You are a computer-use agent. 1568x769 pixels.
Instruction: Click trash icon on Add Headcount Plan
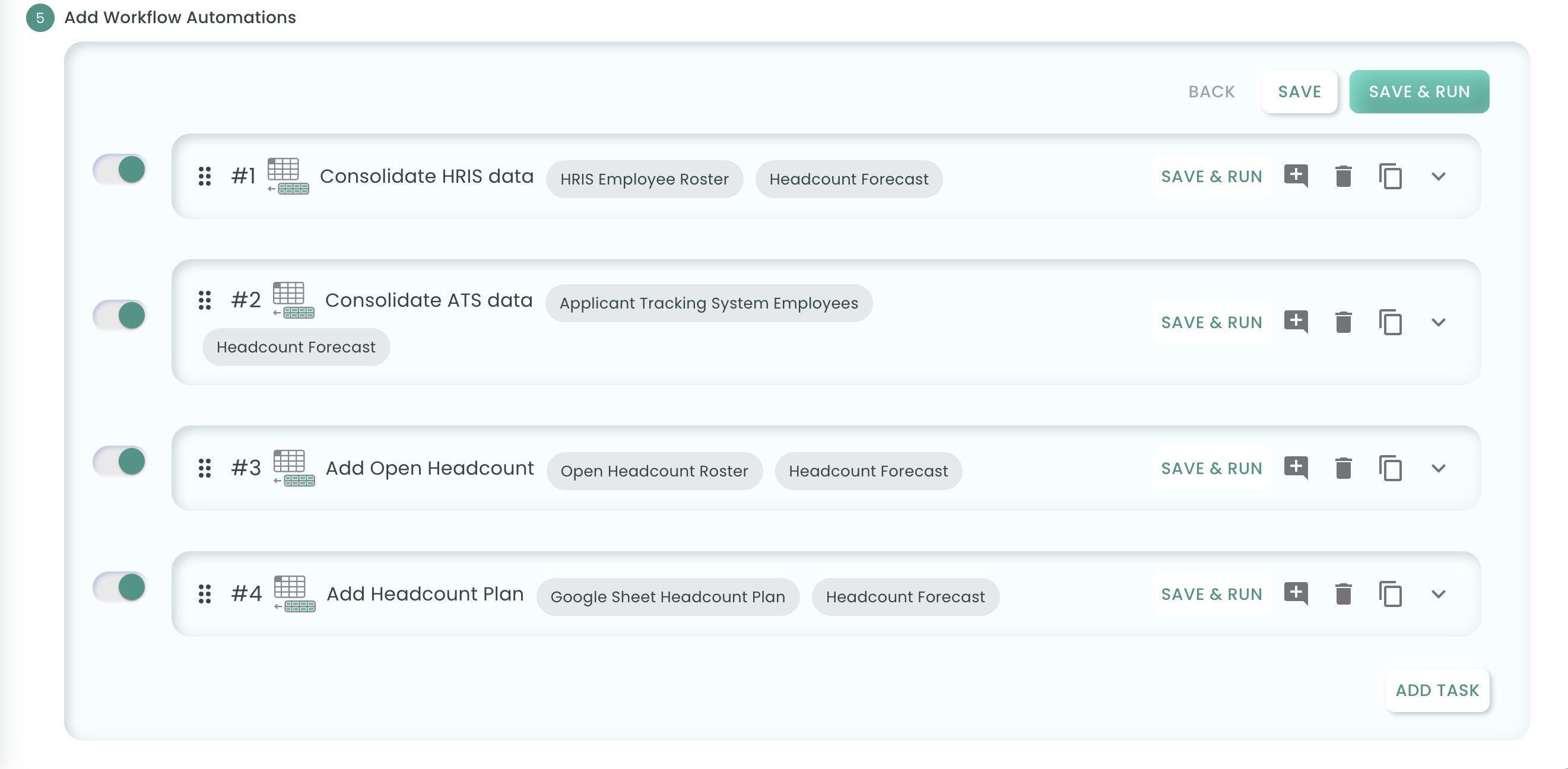point(1344,594)
